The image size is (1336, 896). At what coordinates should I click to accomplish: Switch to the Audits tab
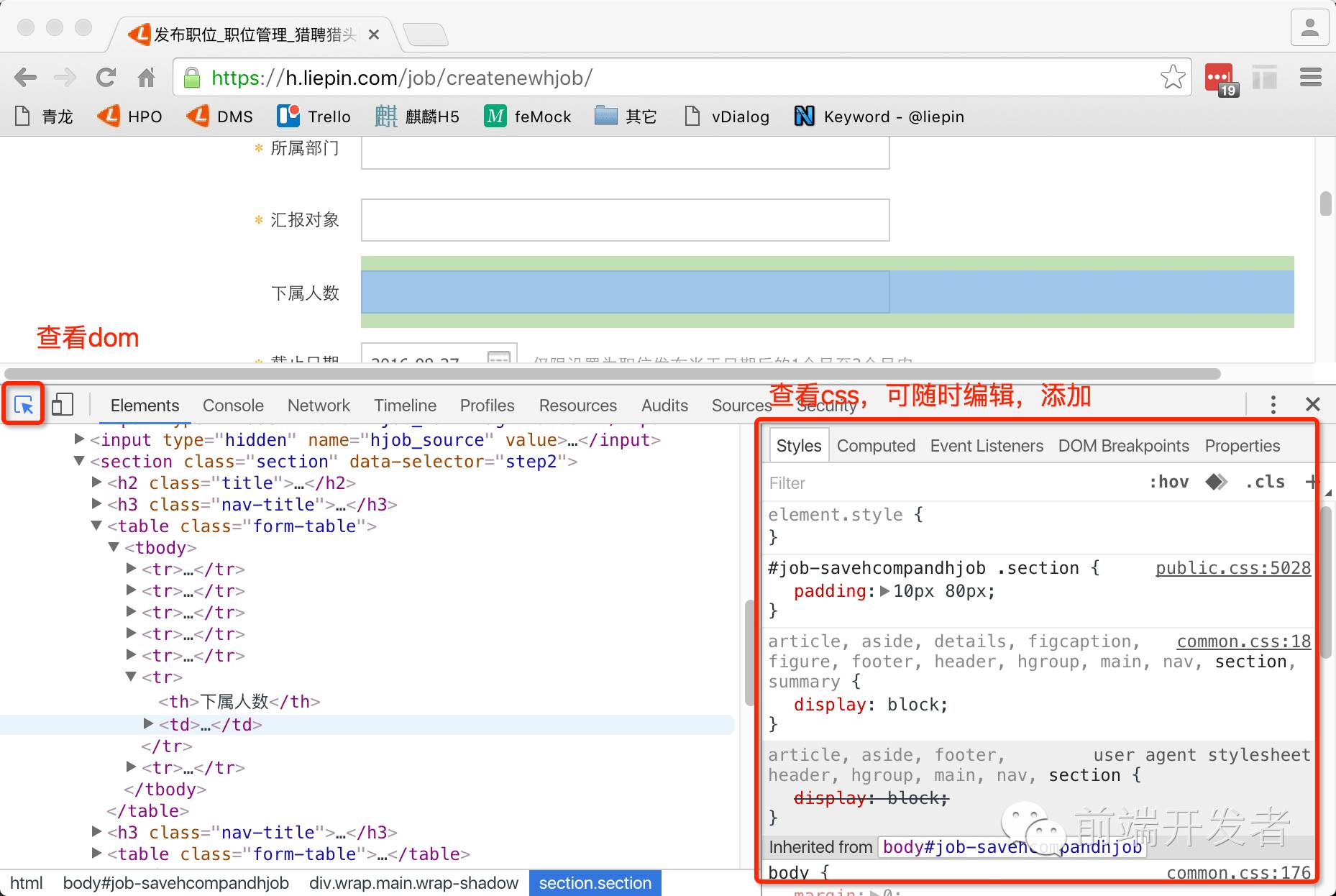click(x=664, y=406)
